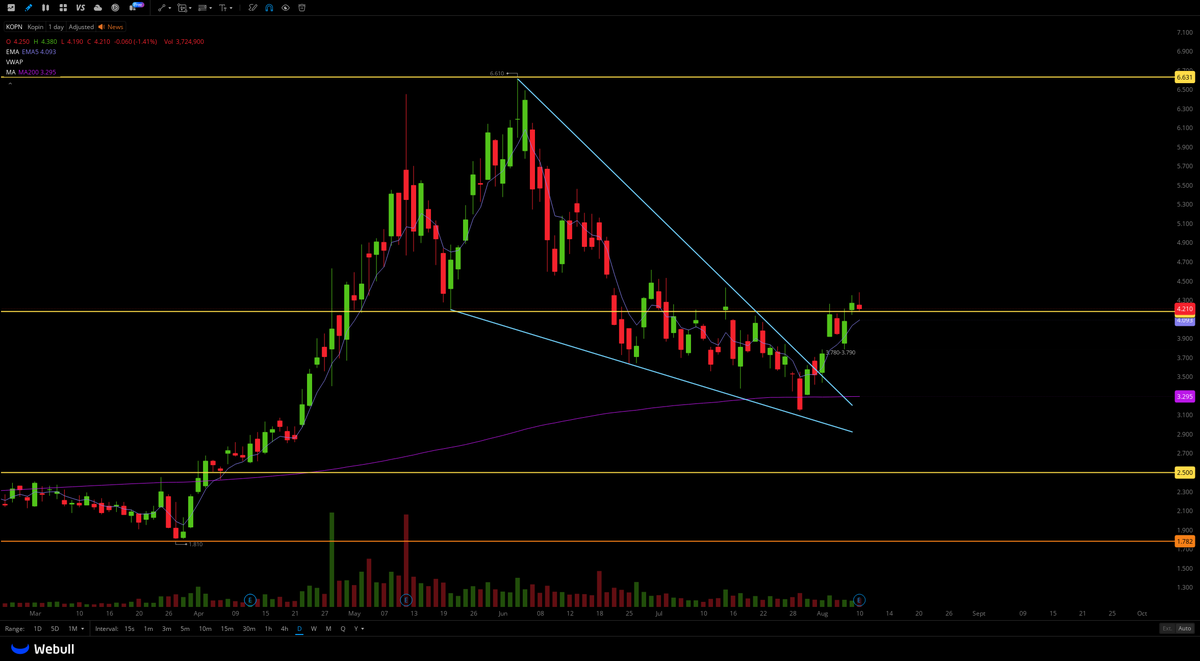Select the W weekly interval
1200x661 pixels.
tap(314, 629)
